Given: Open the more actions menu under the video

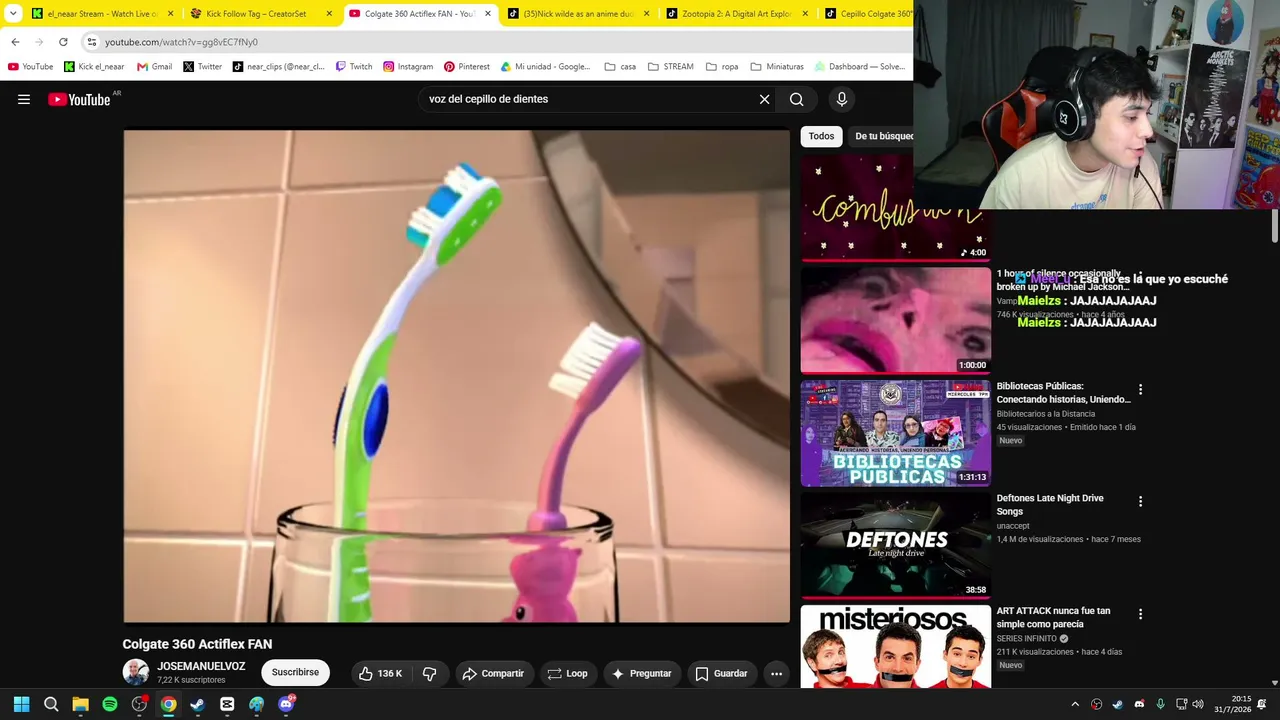Looking at the screenshot, I should pyautogui.click(x=776, y=674).
